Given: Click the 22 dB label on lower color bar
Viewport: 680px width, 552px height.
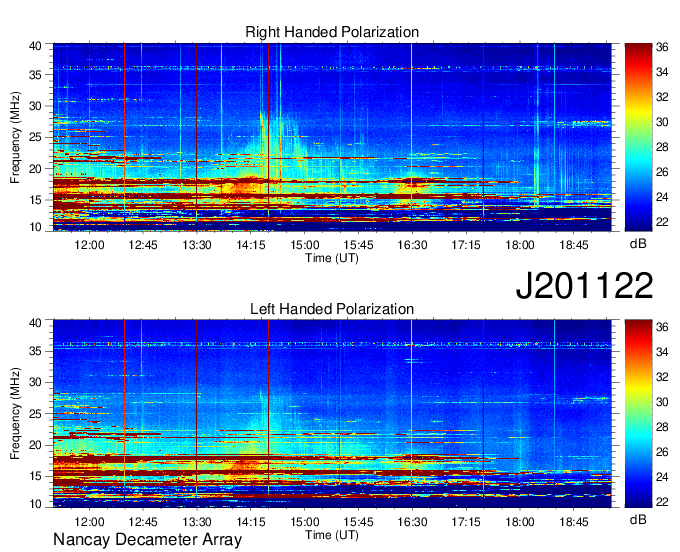Looking at the screenshot, I should [662, 502].
